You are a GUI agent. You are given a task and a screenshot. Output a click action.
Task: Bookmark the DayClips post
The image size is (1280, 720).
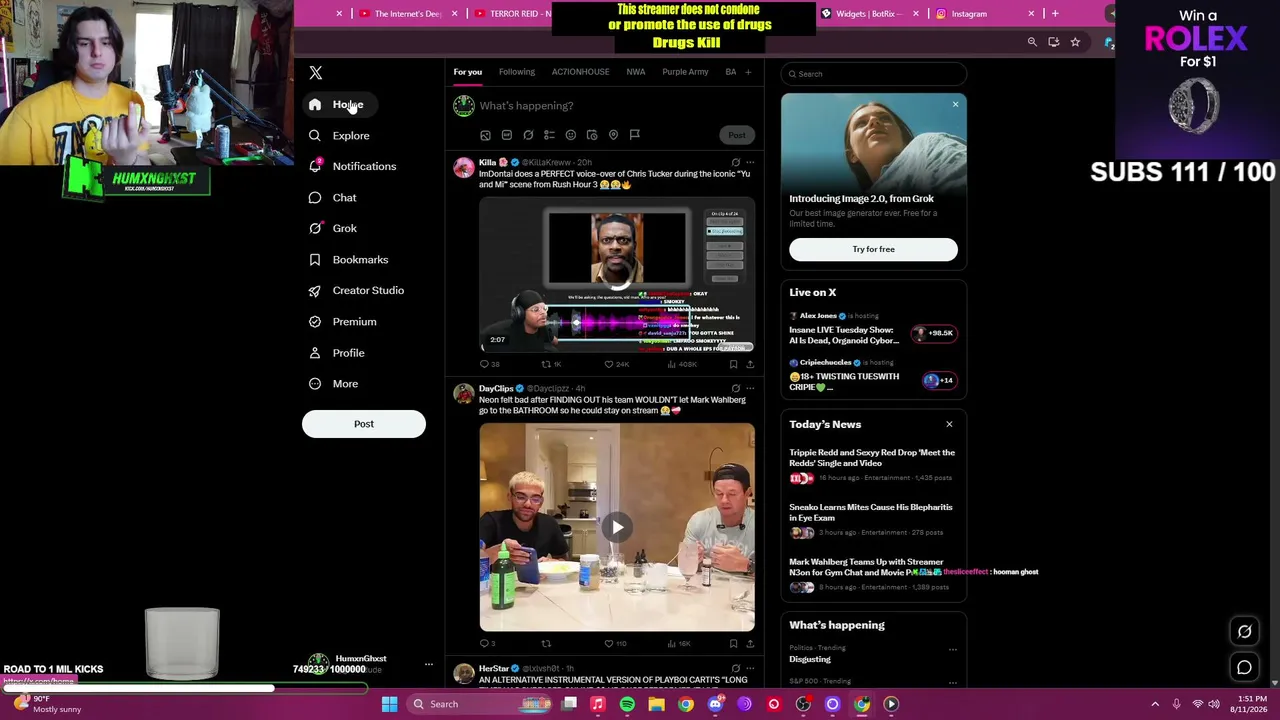coord(733,643)
